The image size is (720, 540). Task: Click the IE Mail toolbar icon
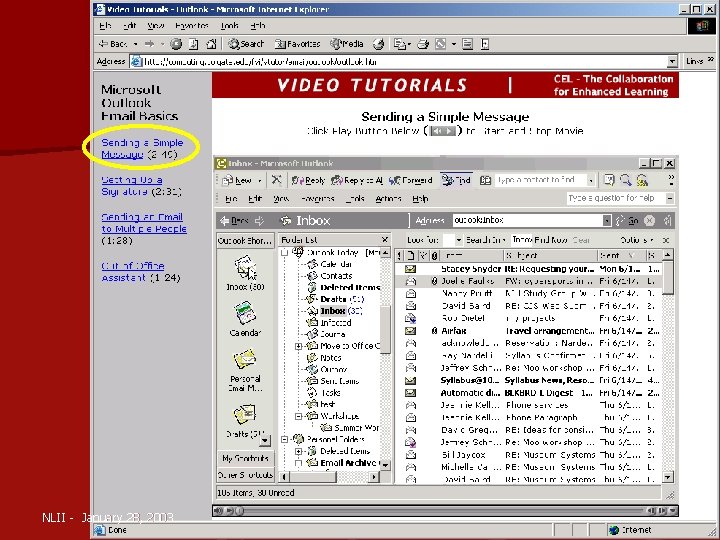(x=400, y=44)
